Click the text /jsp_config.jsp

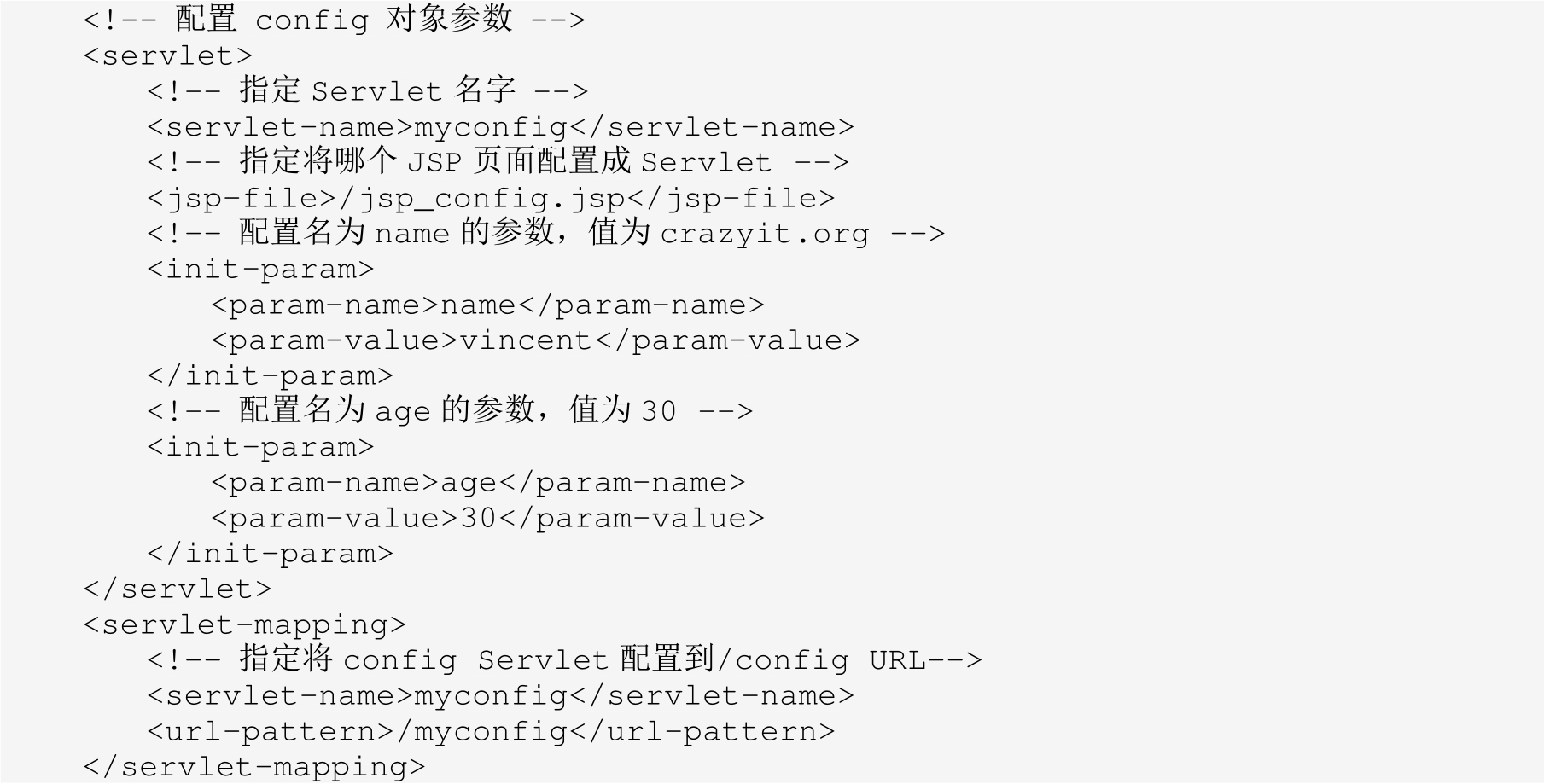[x=482, y=198]
